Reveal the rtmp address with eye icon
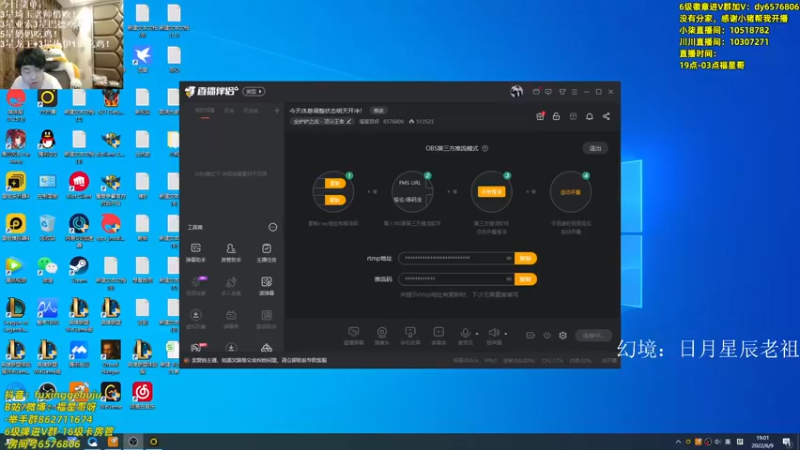Viewport: 800px width, 450px height. pos(509,258)
